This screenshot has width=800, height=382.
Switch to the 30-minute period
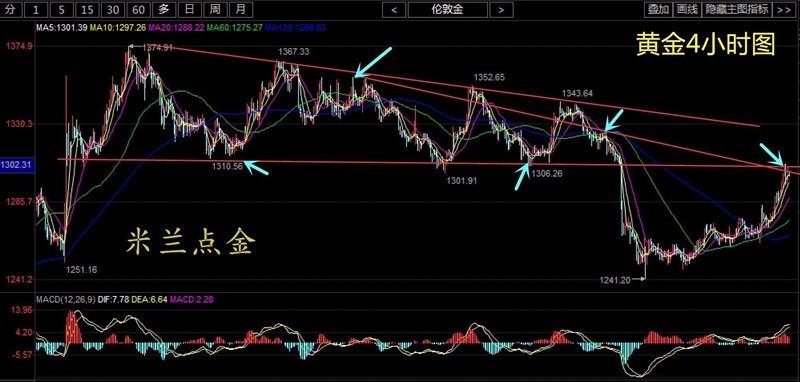(112, 9)
